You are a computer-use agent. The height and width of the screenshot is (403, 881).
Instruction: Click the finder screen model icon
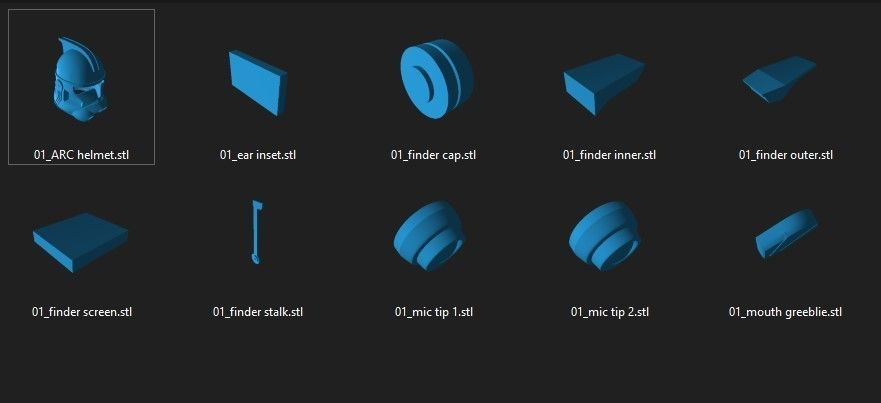tap(80, 242)
